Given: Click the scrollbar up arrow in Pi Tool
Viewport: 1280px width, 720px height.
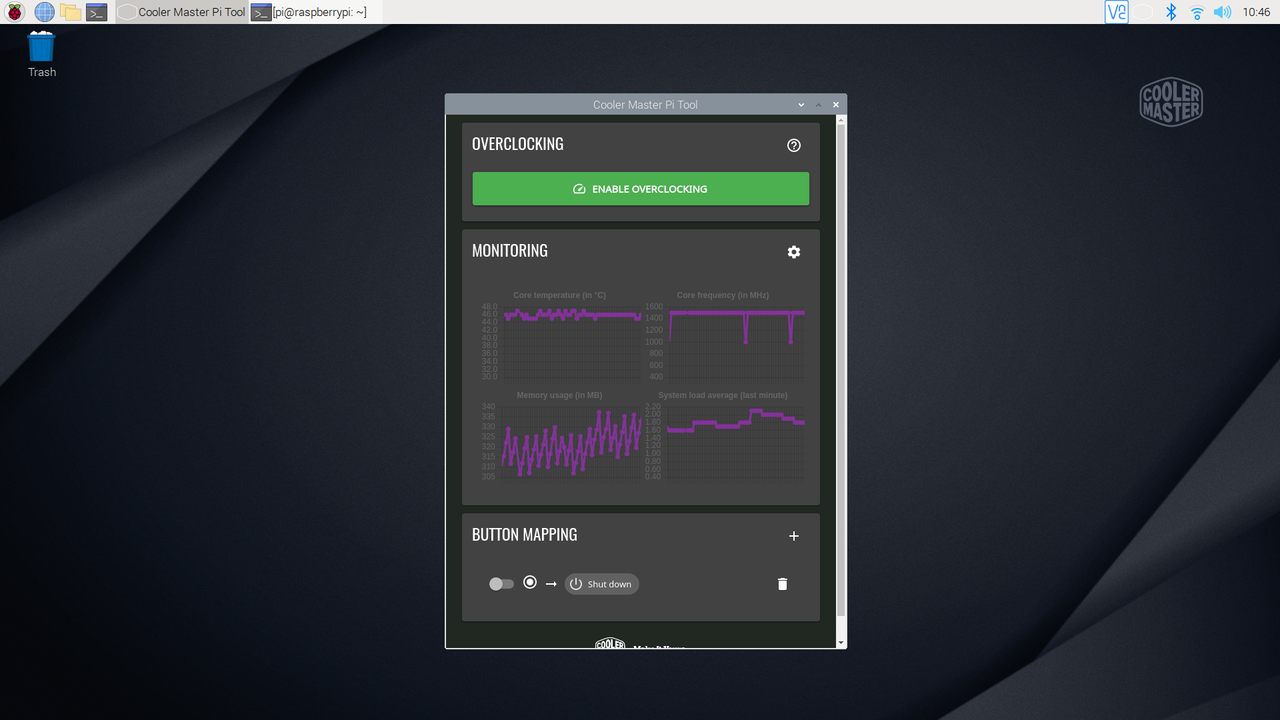Looking at the screenshot, I should 841,120.
